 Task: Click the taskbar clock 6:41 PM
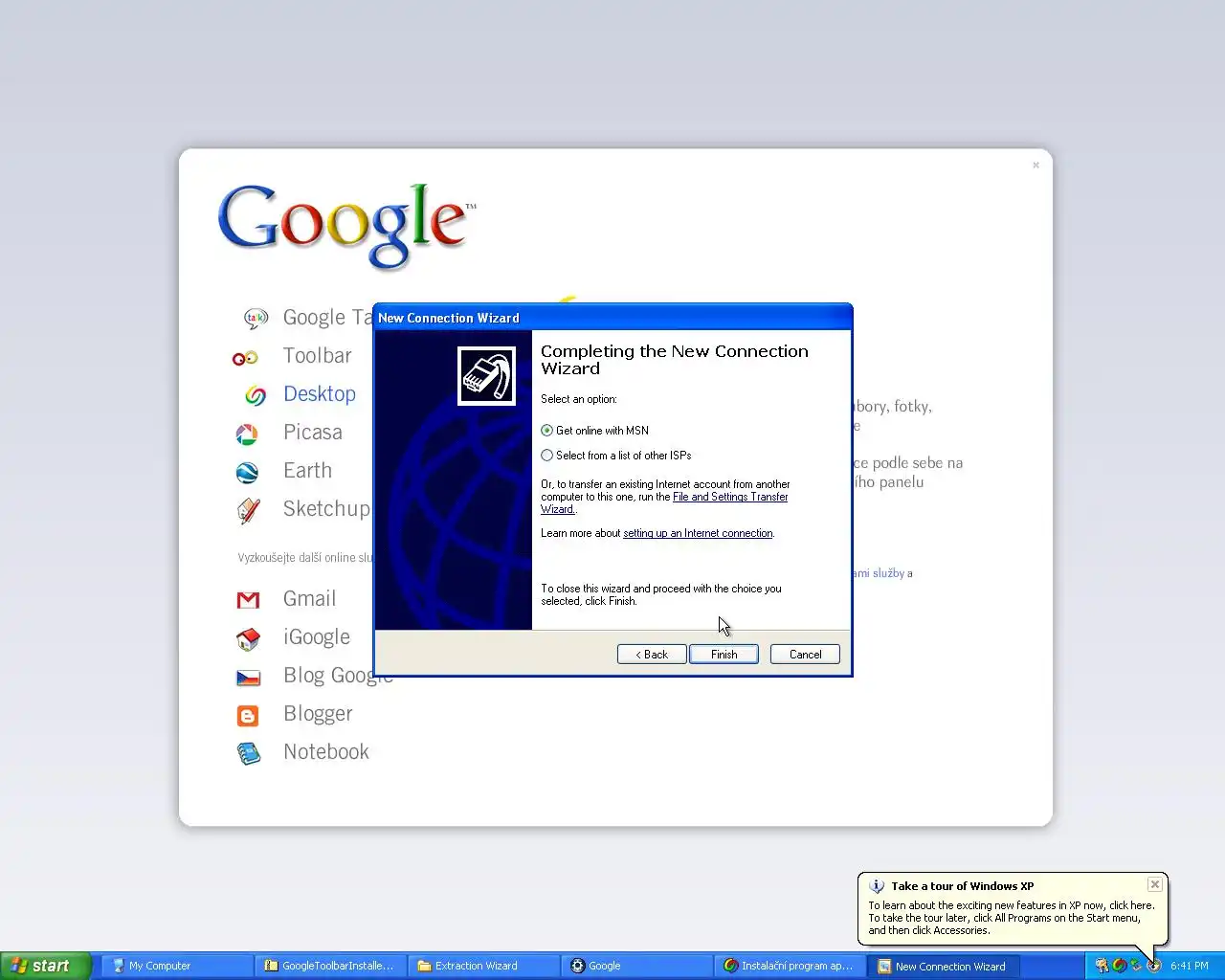[x=1190, y=966]
